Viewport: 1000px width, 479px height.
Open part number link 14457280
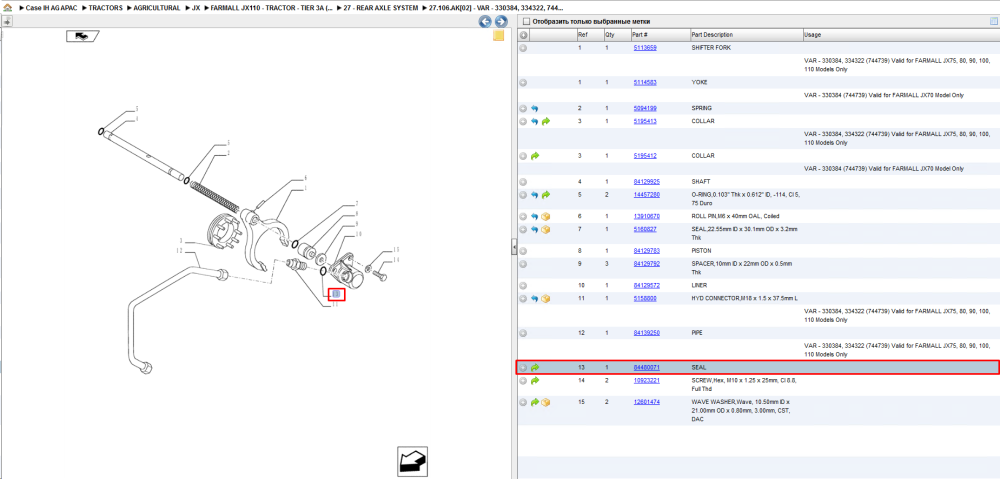pos(646,195)
